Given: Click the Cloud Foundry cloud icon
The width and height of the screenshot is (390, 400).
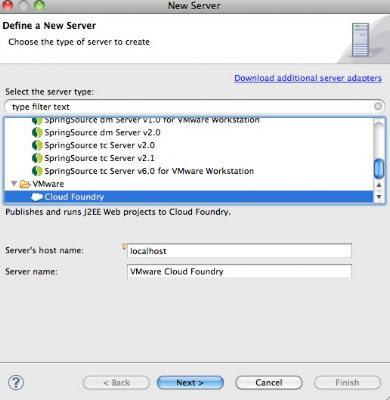Looking at the screenshot, I should click(37, 197).
